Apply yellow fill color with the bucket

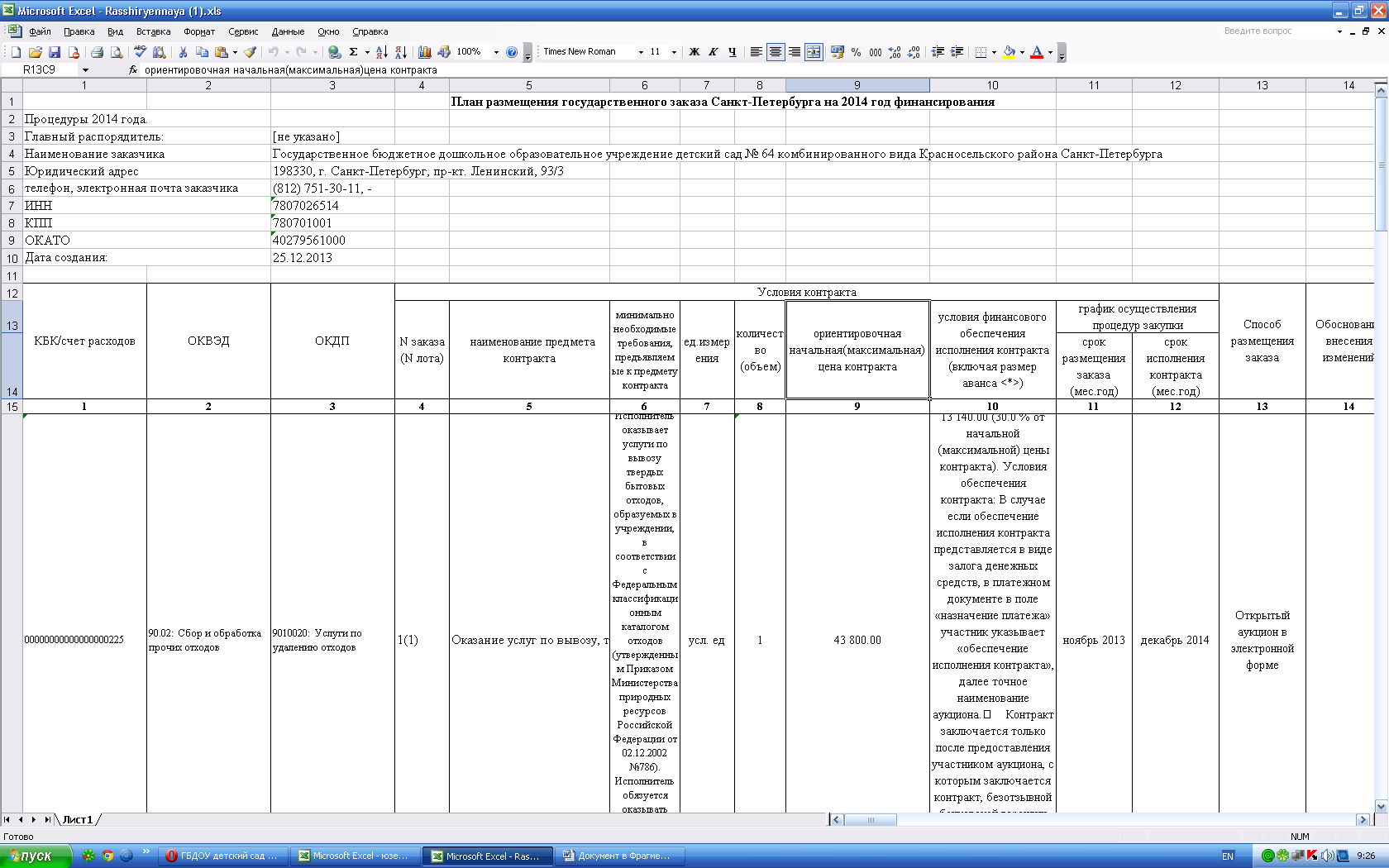tap(1009, 52)
